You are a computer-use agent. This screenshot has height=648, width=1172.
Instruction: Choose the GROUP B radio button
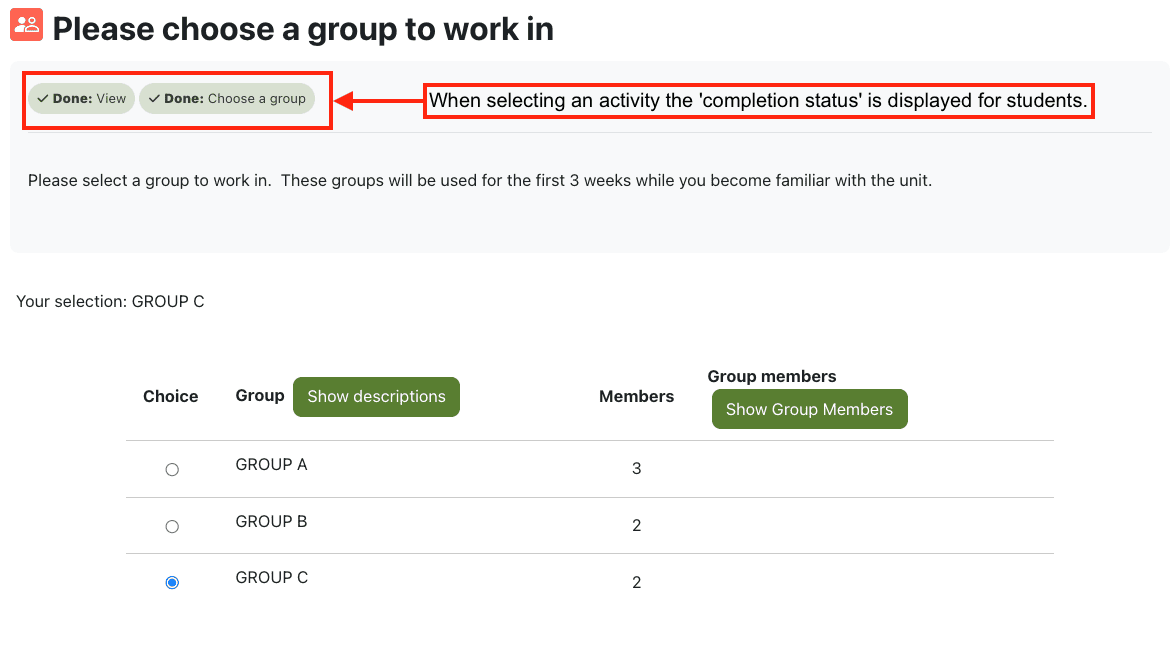pos(172,526)
